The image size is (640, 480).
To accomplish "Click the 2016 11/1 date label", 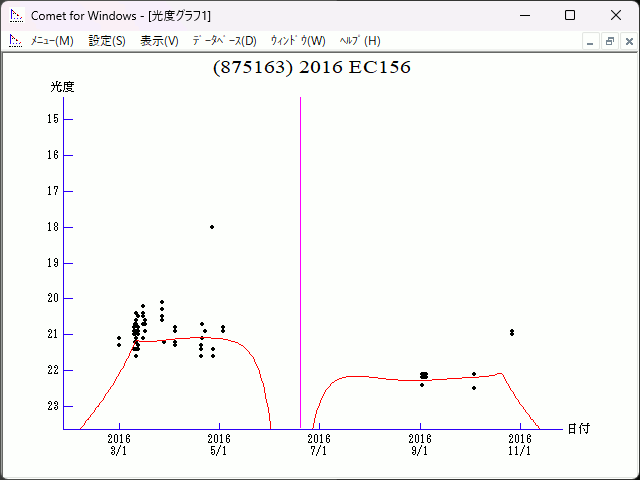I will 520,445.
